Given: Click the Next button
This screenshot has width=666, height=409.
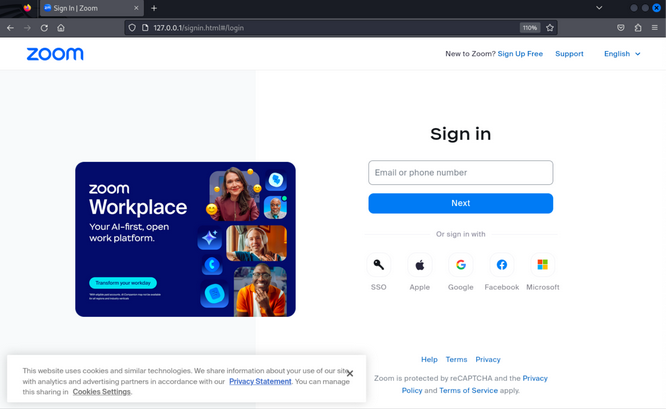Looking at the screenshot, I should [460, 203].
